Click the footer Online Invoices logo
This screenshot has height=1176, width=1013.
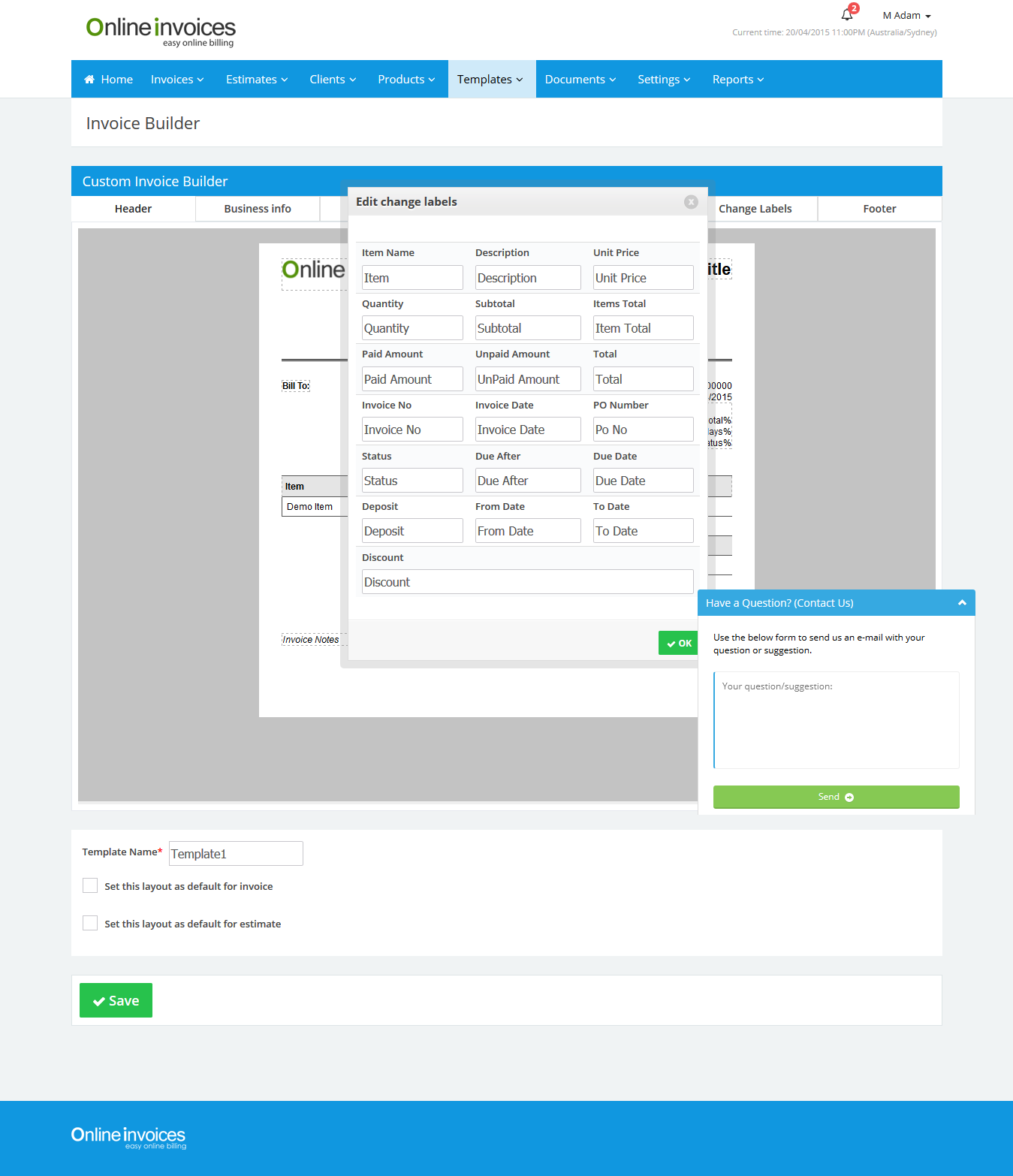click(x=128, y=1137)
